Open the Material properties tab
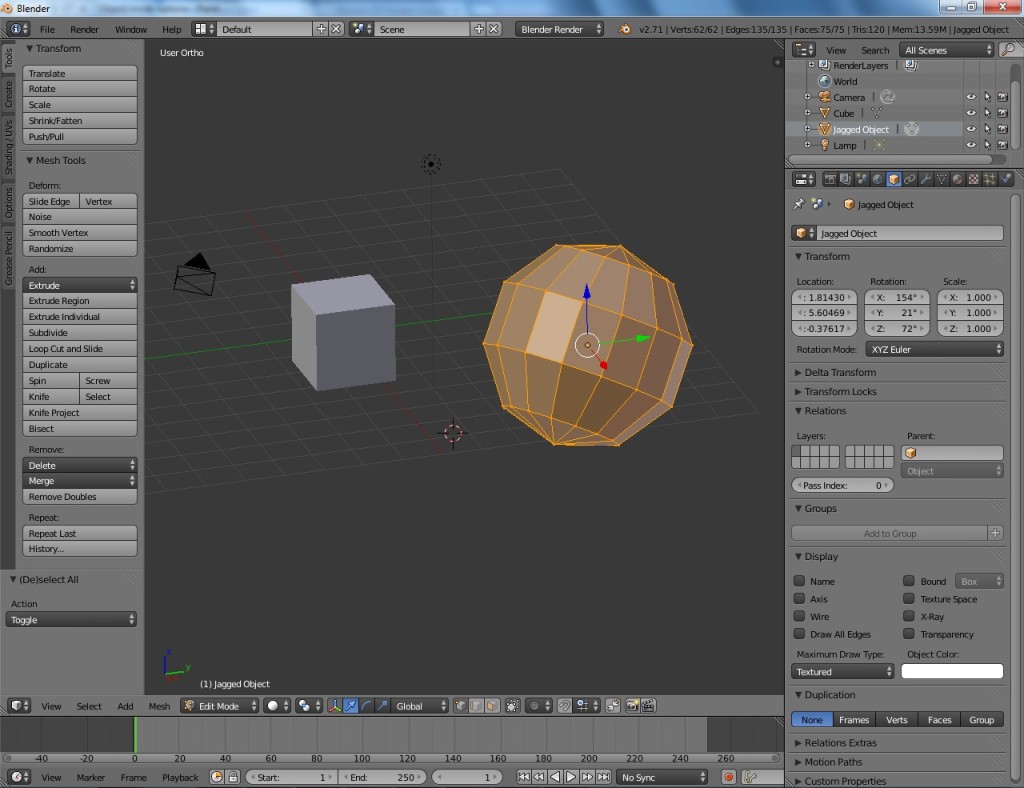Screen dimensions: 1024x788 [957, 179]
